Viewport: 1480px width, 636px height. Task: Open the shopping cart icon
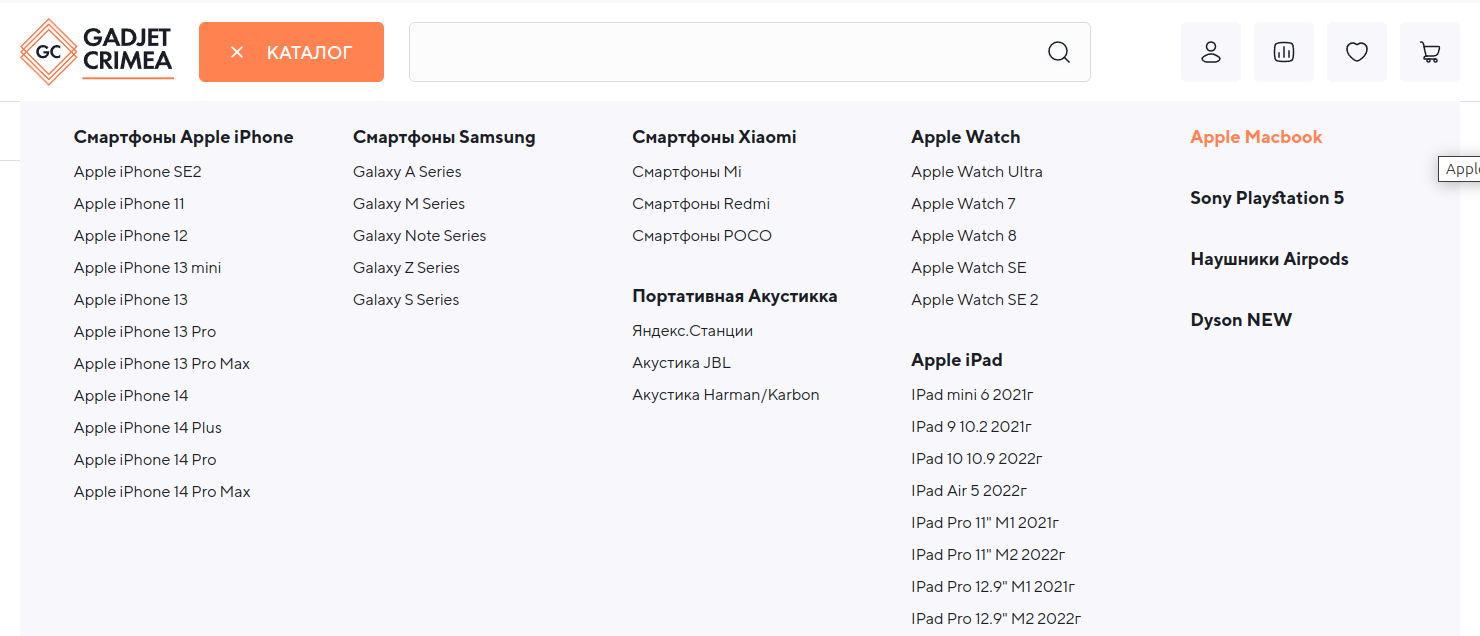[1430, 52]
